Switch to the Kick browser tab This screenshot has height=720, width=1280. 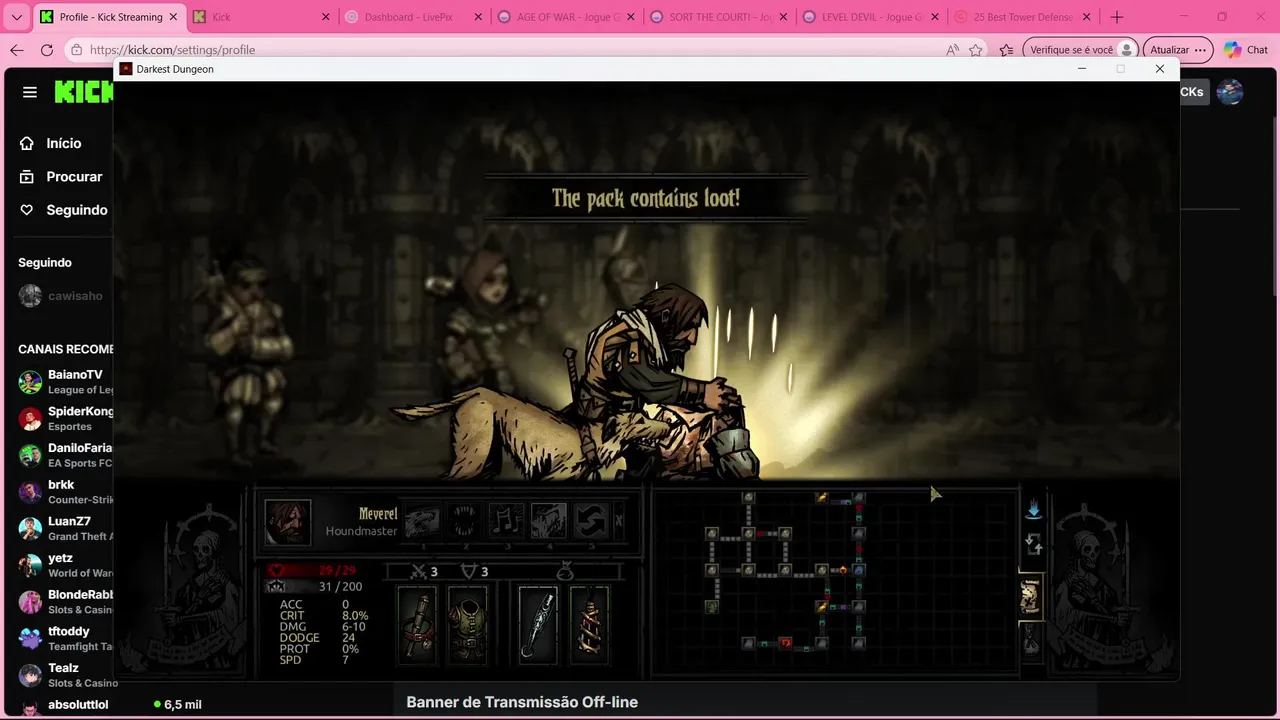coord(260,17)
